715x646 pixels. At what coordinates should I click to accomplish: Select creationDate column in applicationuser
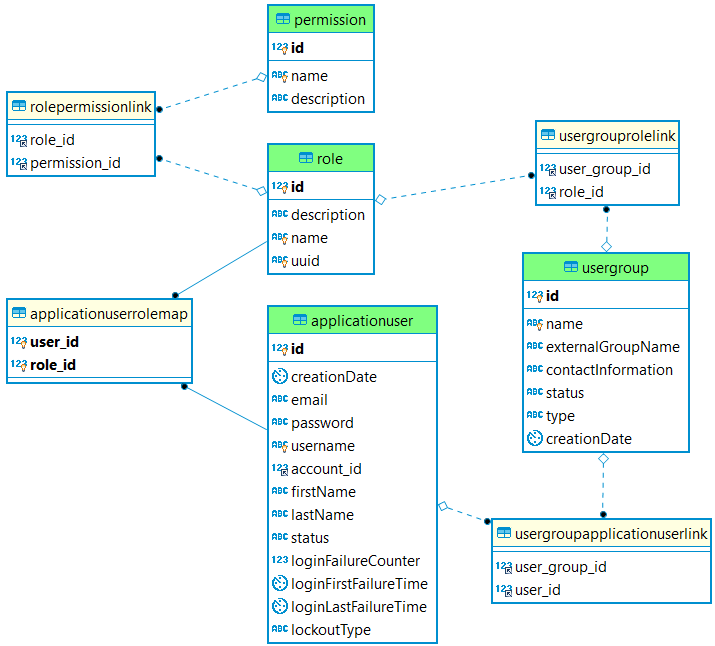(x=352, y=377)
